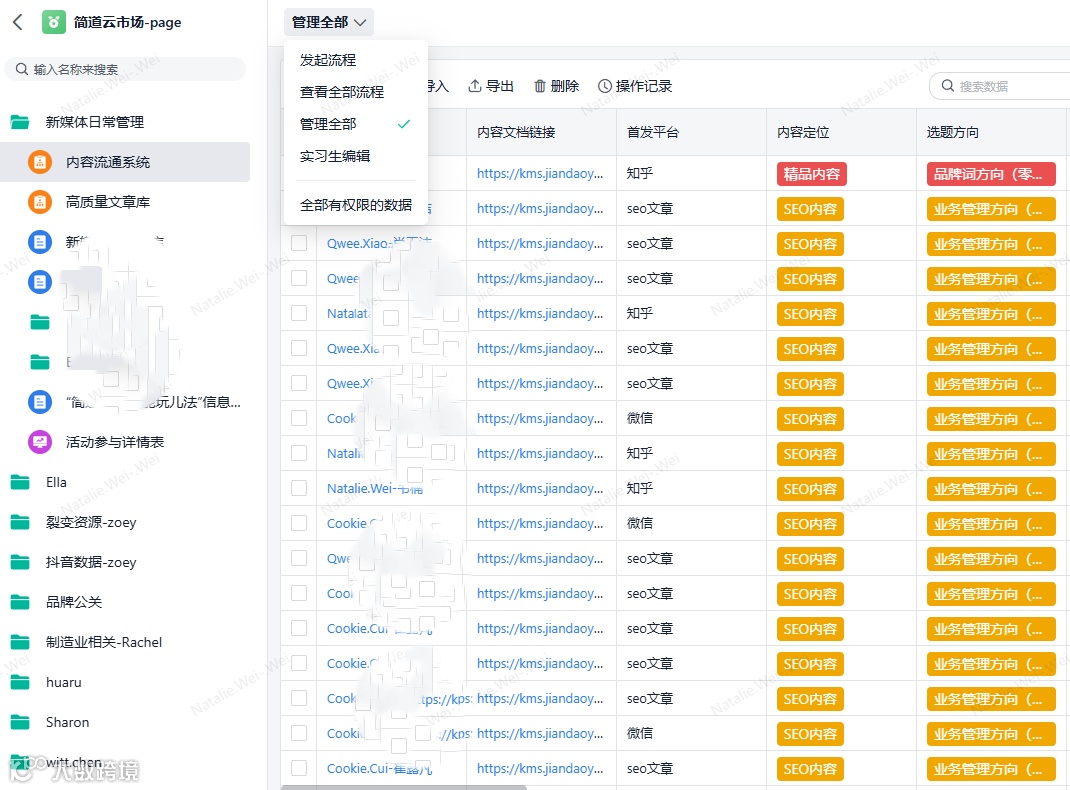Click 导出 button in toolbar
The height and width of the screenshot is (790, 1070).
coord(491,86)
